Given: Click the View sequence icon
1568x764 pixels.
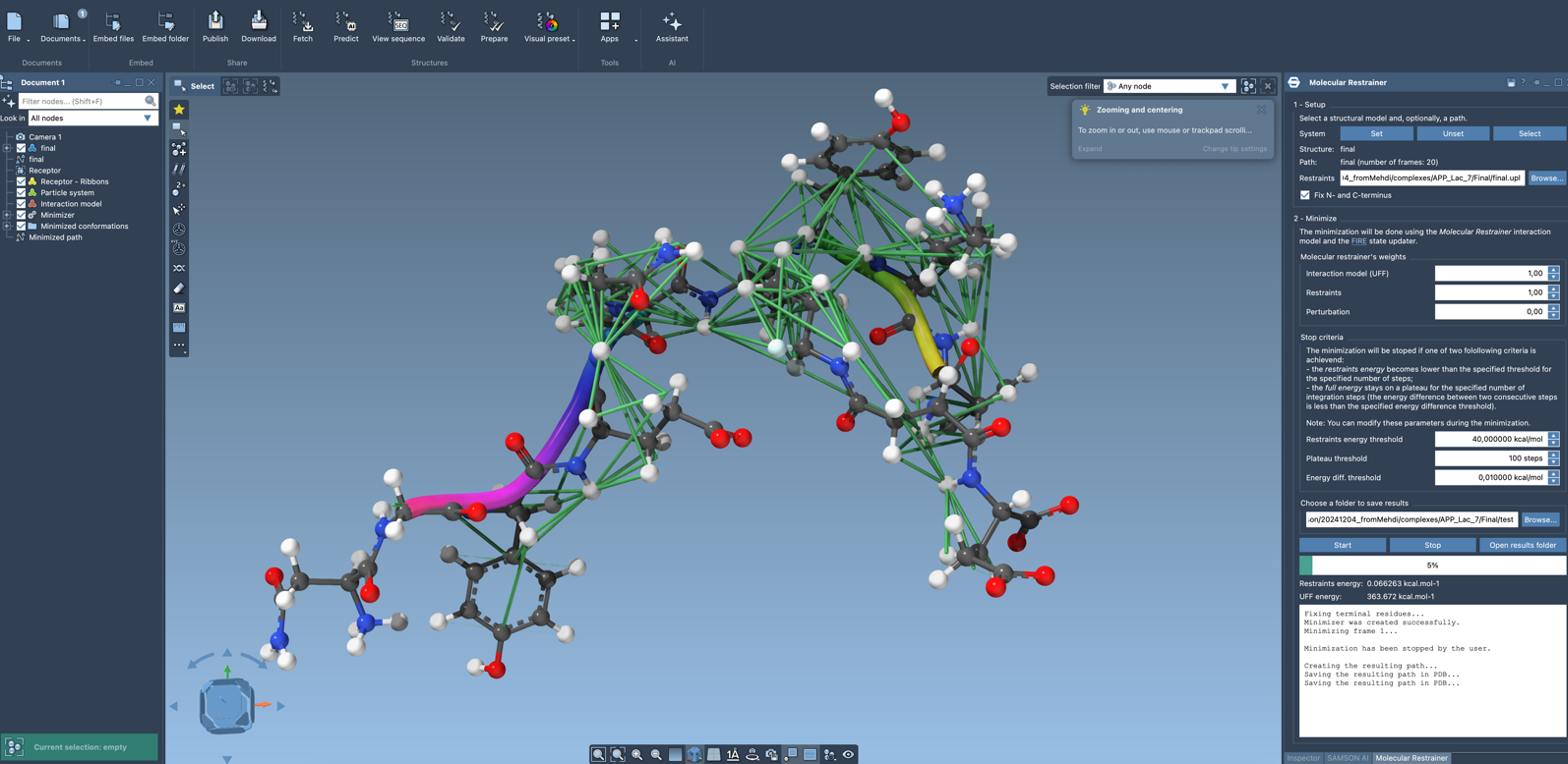Looking at the screenshot, I should [398, 22].
